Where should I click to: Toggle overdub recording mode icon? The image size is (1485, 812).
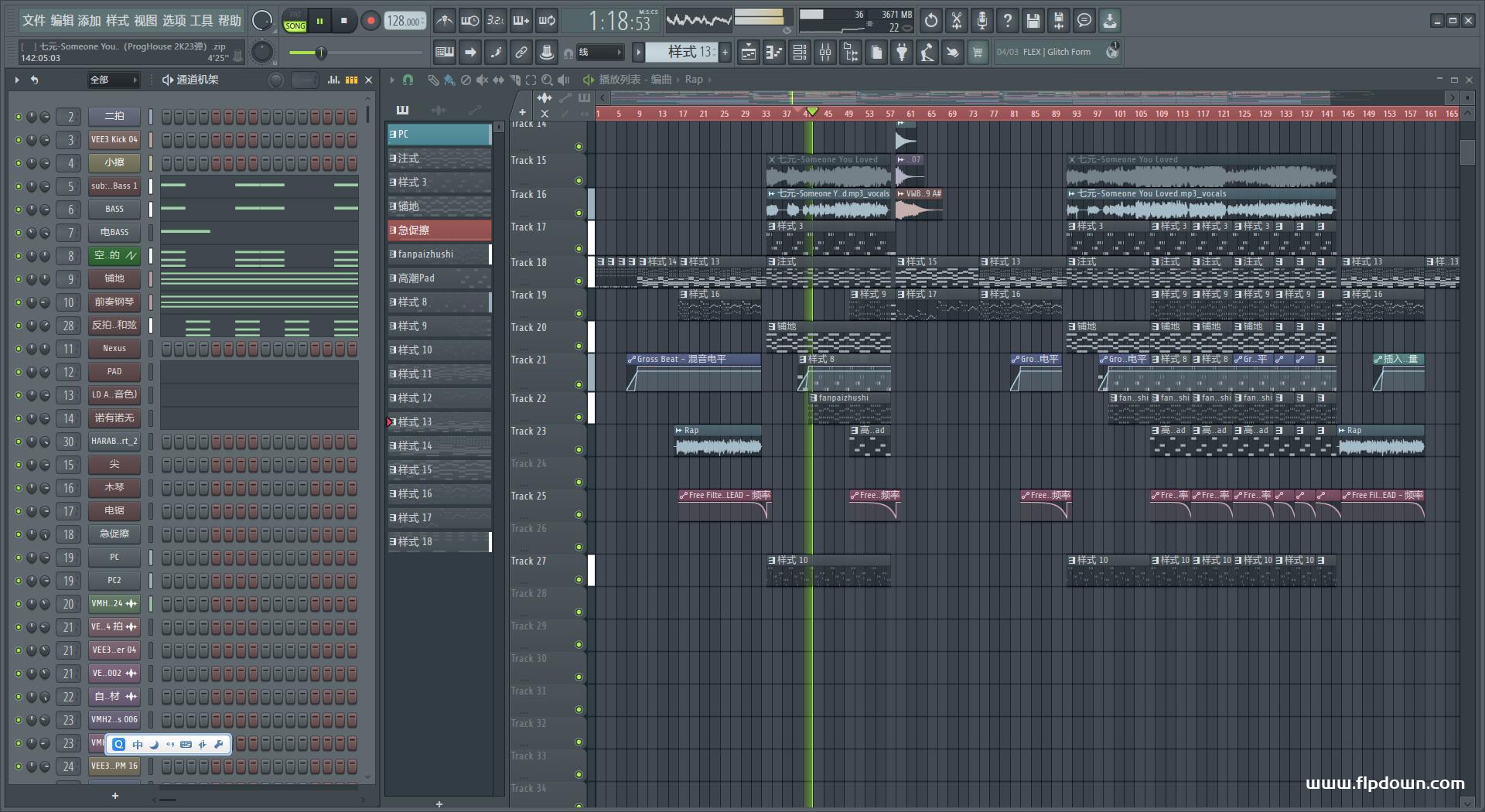coord(521,21)
